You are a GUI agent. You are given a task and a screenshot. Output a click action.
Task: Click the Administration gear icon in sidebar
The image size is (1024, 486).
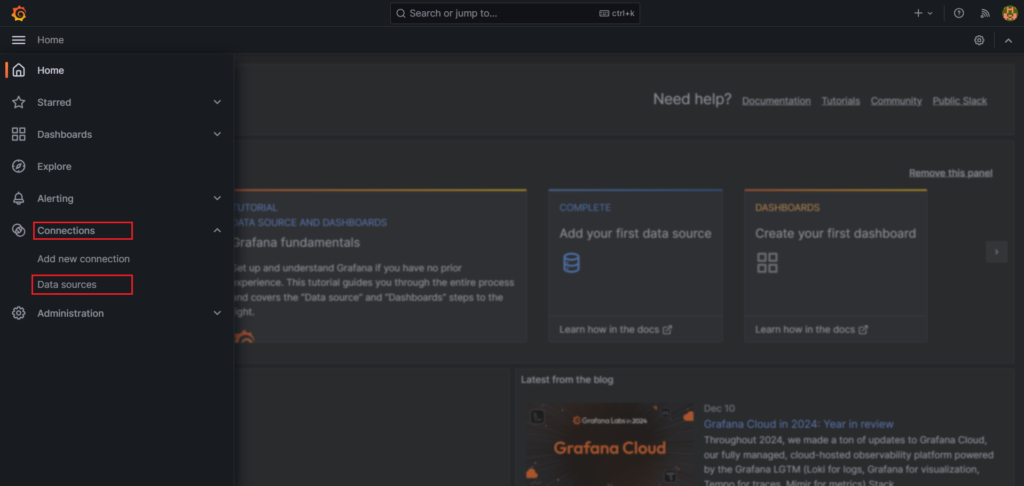[x=19, y=313]
